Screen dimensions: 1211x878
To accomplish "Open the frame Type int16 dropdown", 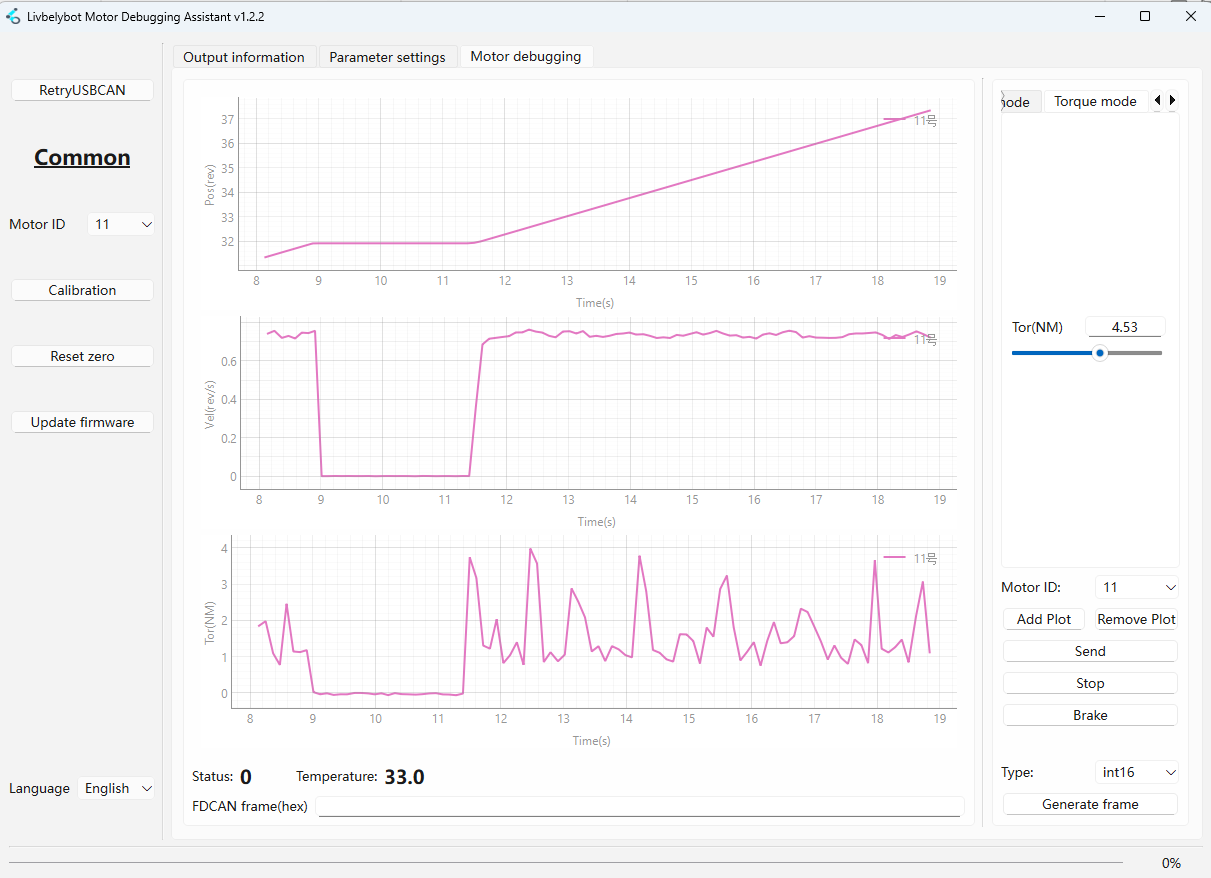I will [1137, 772].
